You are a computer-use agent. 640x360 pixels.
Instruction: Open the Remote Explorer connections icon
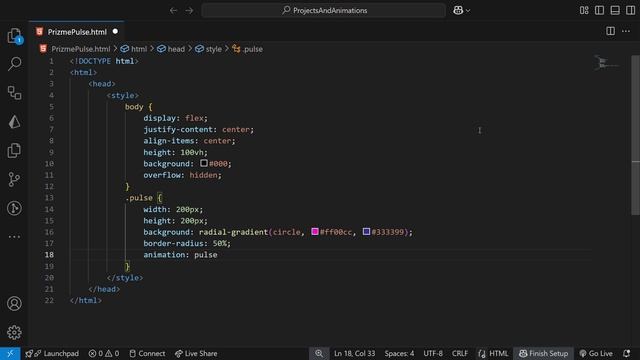(x=14, y=93)
